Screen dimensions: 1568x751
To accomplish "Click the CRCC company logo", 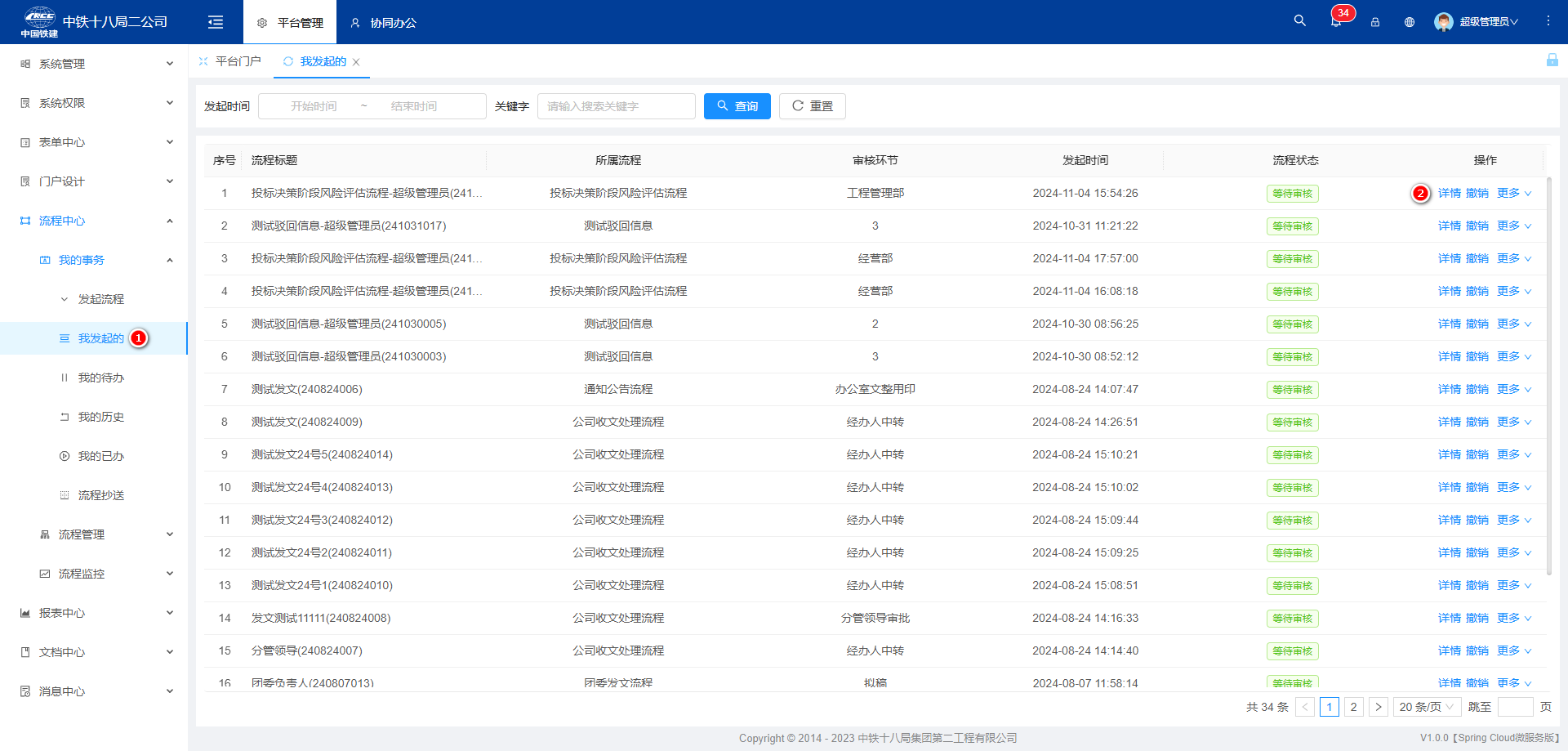I will (x=39, y=22).
